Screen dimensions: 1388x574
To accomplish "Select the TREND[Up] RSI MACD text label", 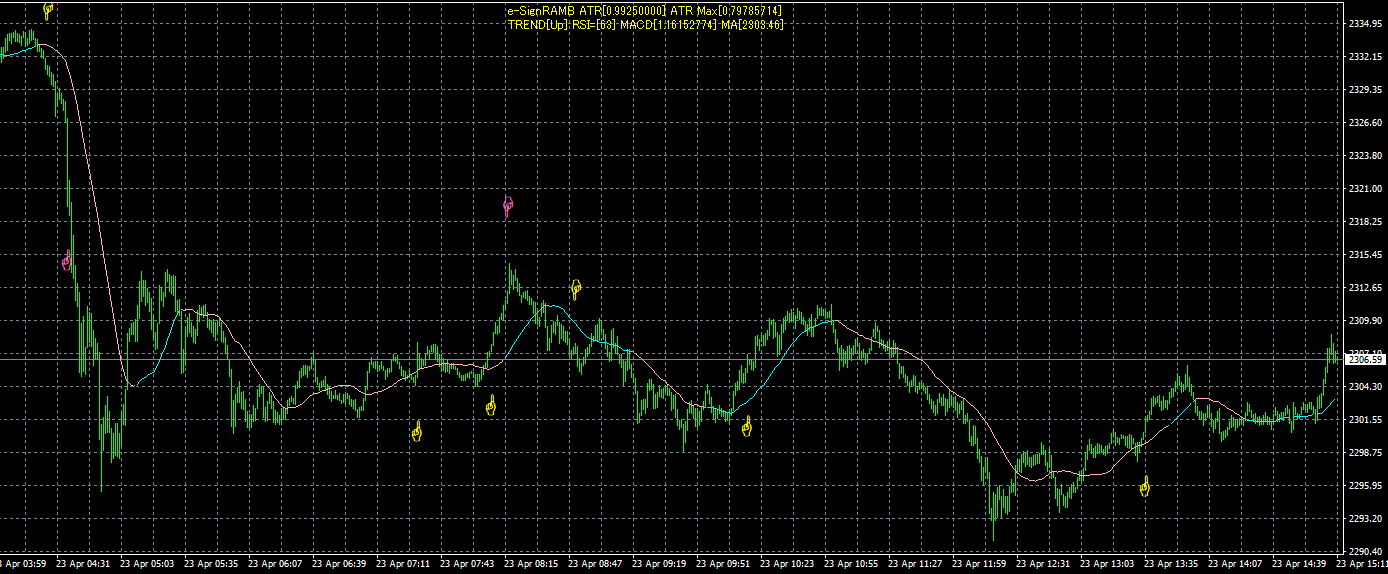I will (644, 24).
